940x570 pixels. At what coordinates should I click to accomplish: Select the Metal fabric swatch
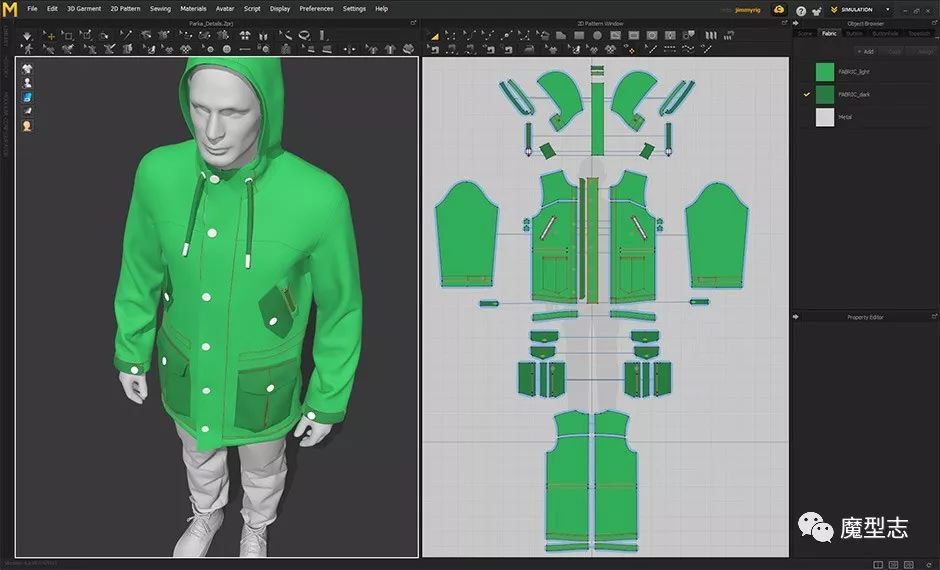(825, 117)
